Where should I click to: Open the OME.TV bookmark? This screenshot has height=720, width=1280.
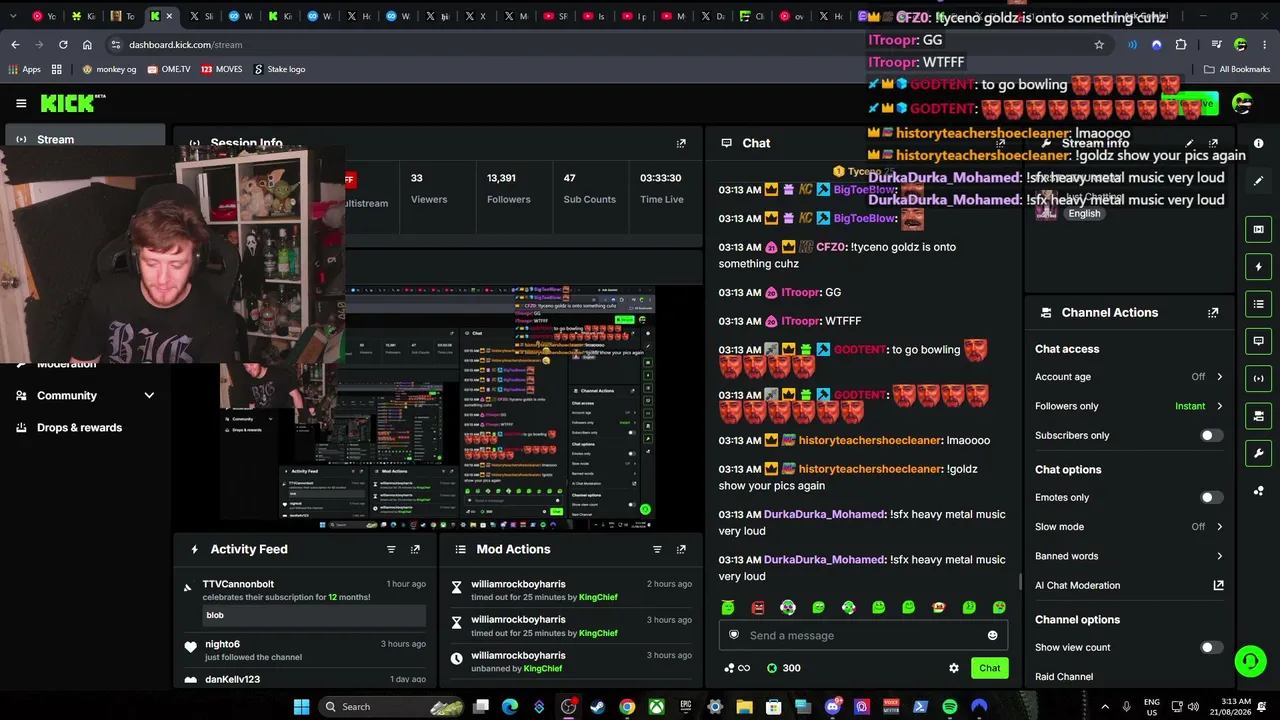[x=168, y=69]
